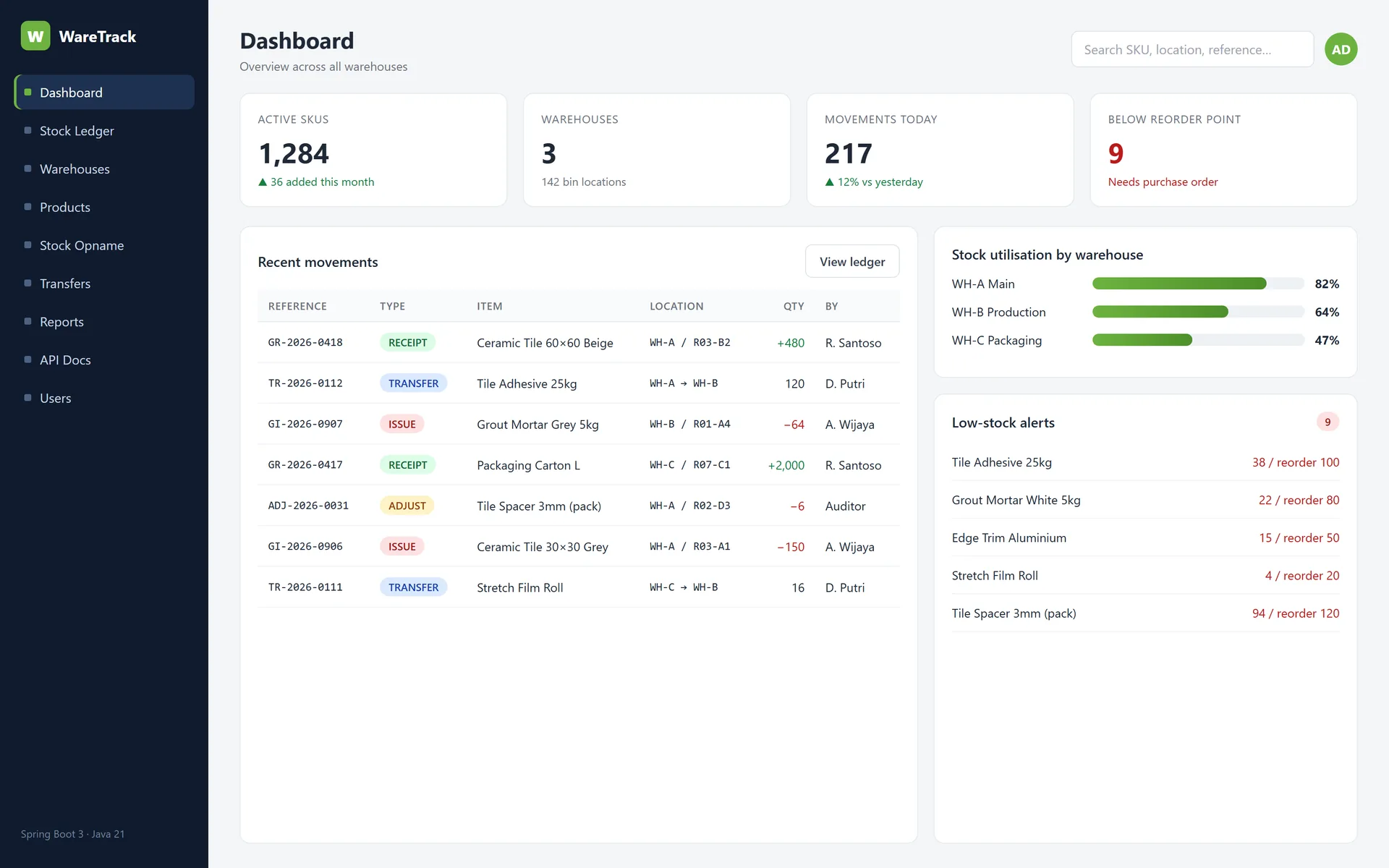Click the Active SKUs card value 1,284

coord(294,153)
